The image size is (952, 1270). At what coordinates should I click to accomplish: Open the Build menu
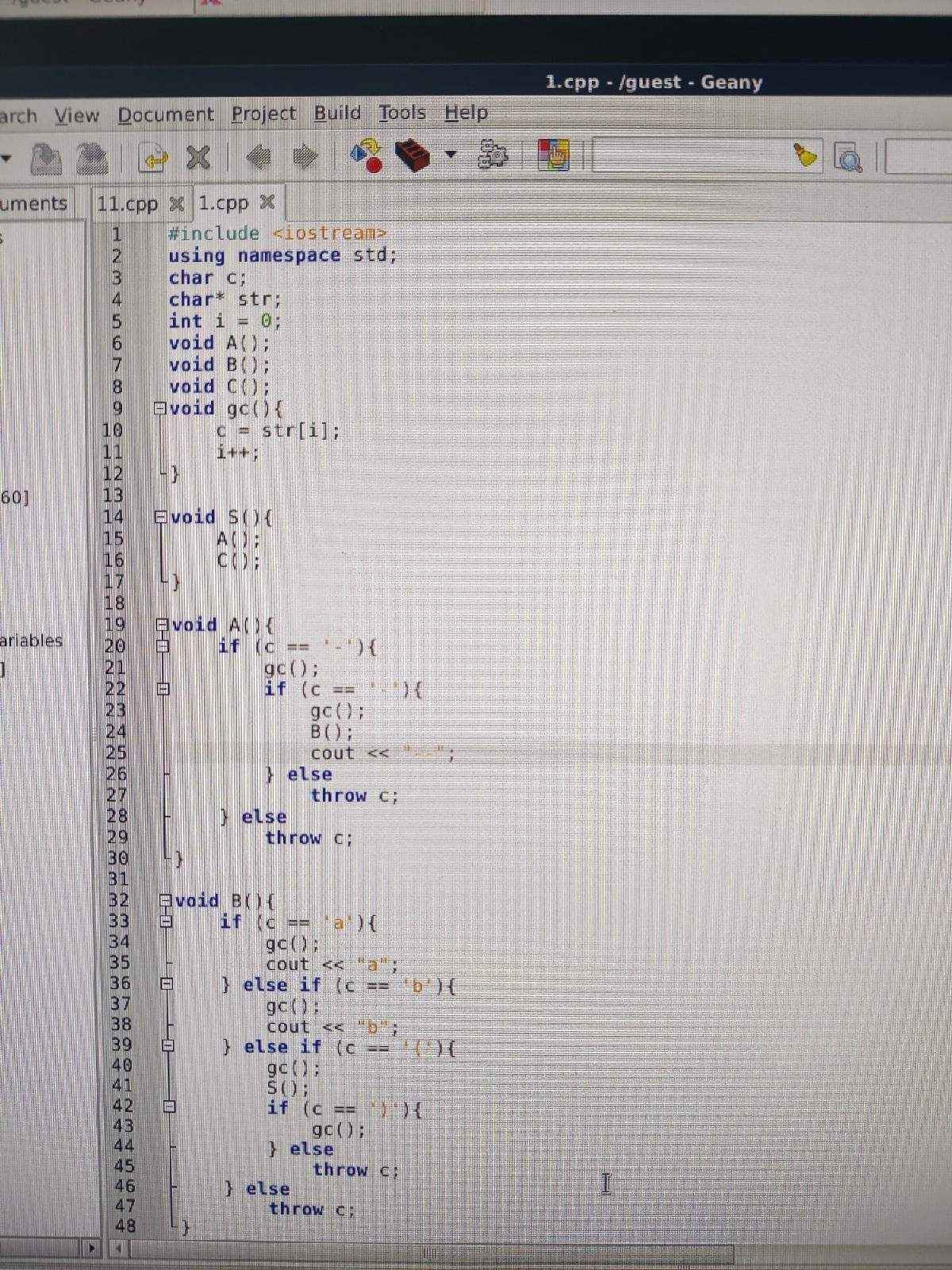click(337, 113)
